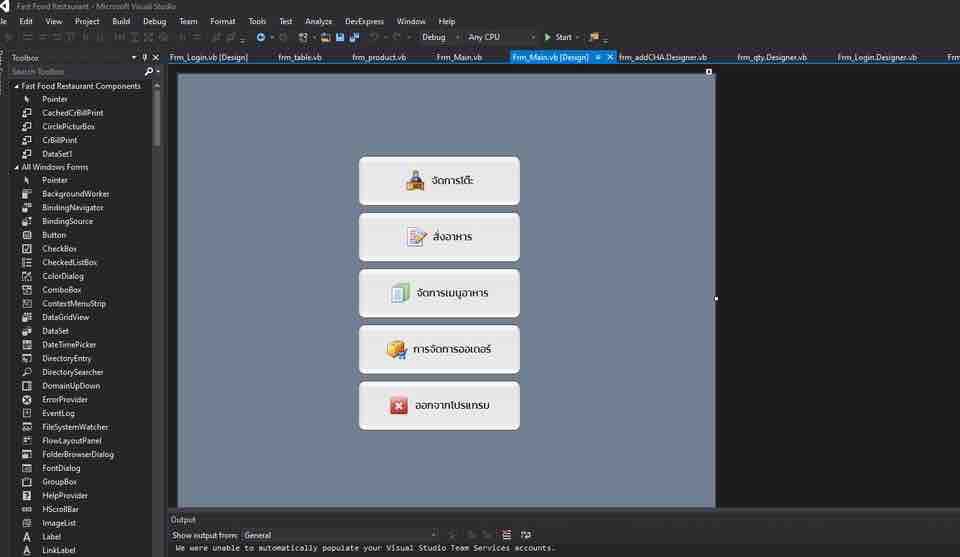960x557 pixels.
Task: Open the Toolbox window options dropdown arrow
Action: 134,58
